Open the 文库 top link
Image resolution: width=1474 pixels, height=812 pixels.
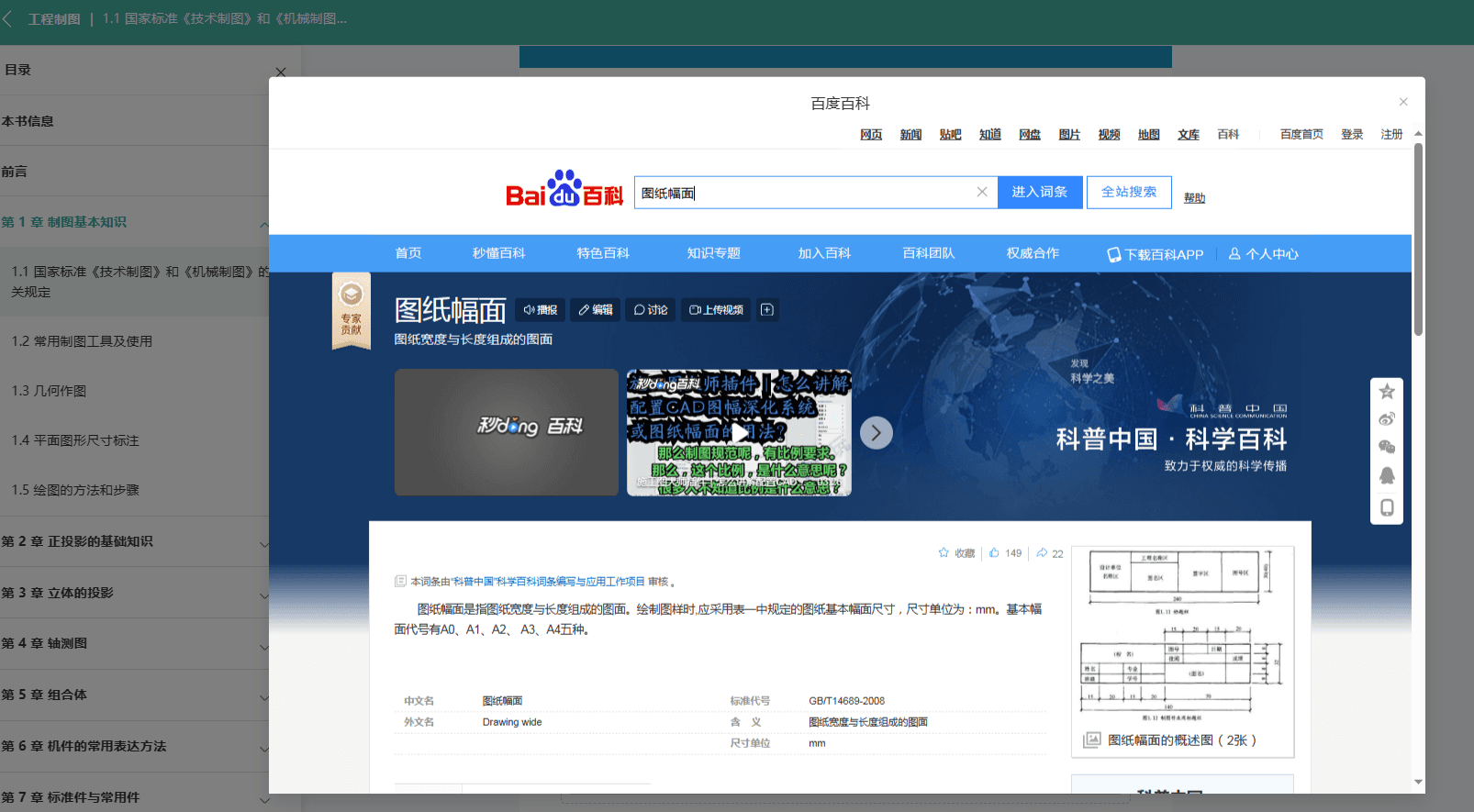[x=1189, y=135]
